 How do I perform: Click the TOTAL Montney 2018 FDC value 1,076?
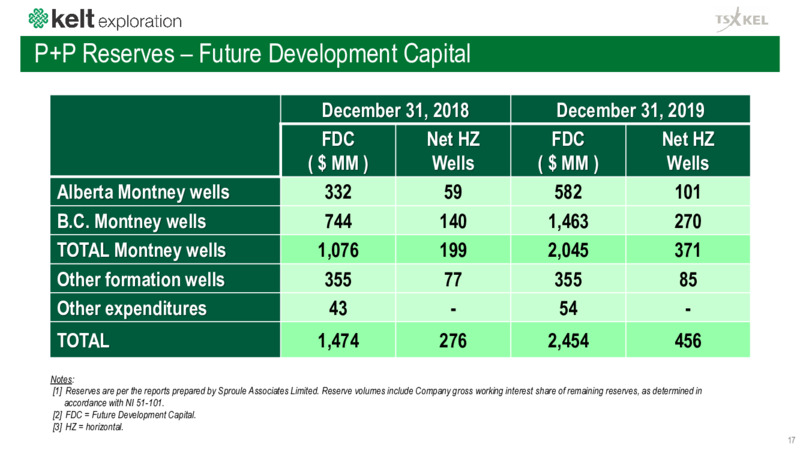coord(338,251)
